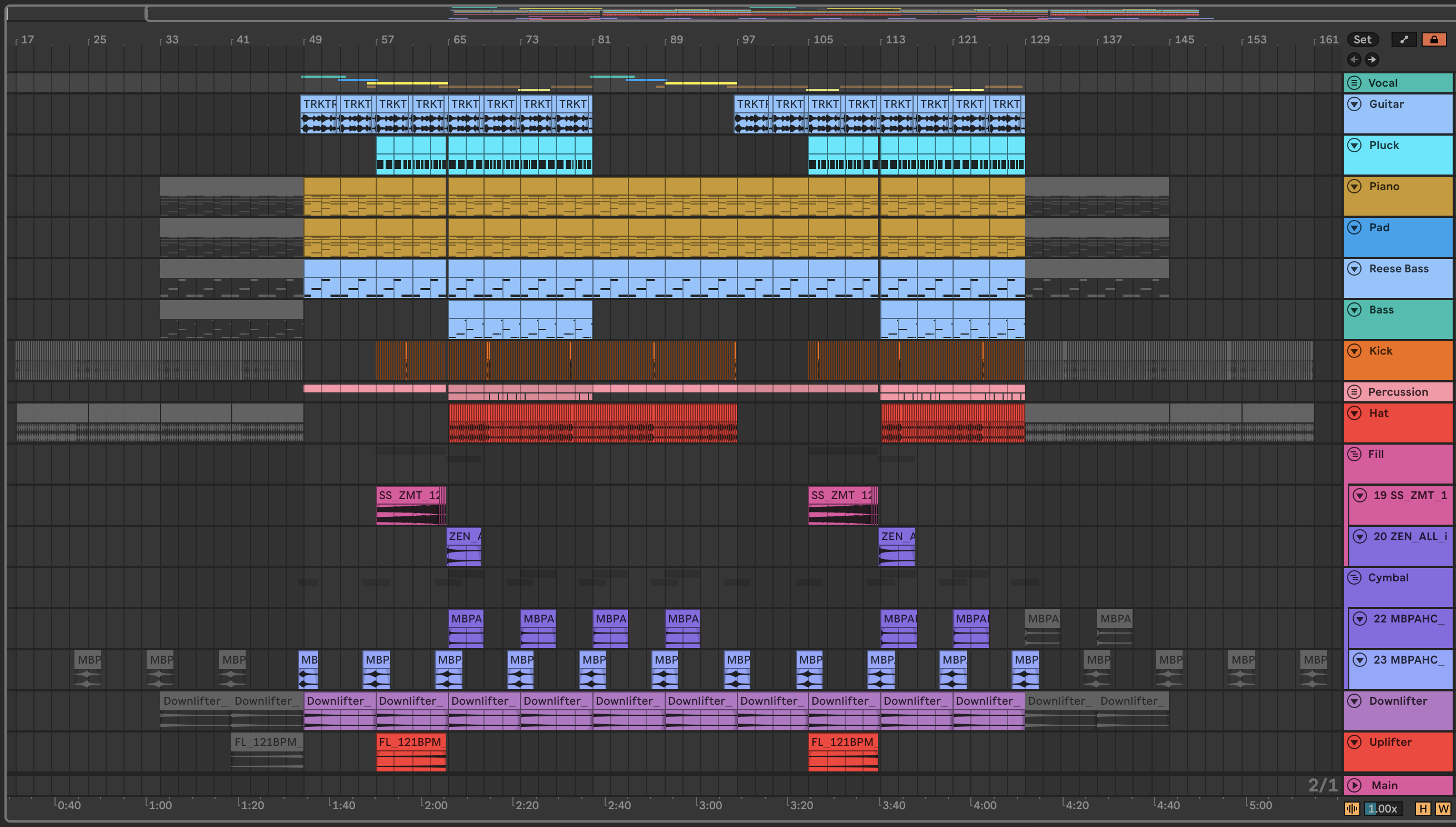Click the waveform optimize icon at bottom
The image size is (1456, 827).
[1352, 808]
